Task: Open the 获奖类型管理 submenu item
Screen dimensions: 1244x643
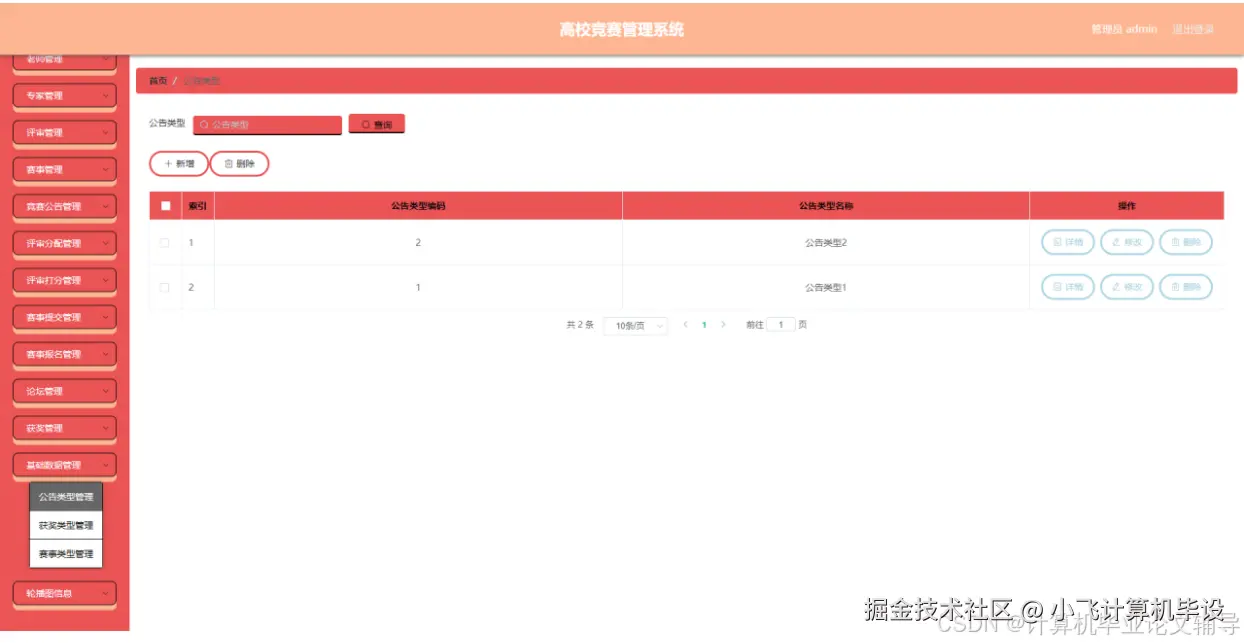Action: (x=66, y=525)
